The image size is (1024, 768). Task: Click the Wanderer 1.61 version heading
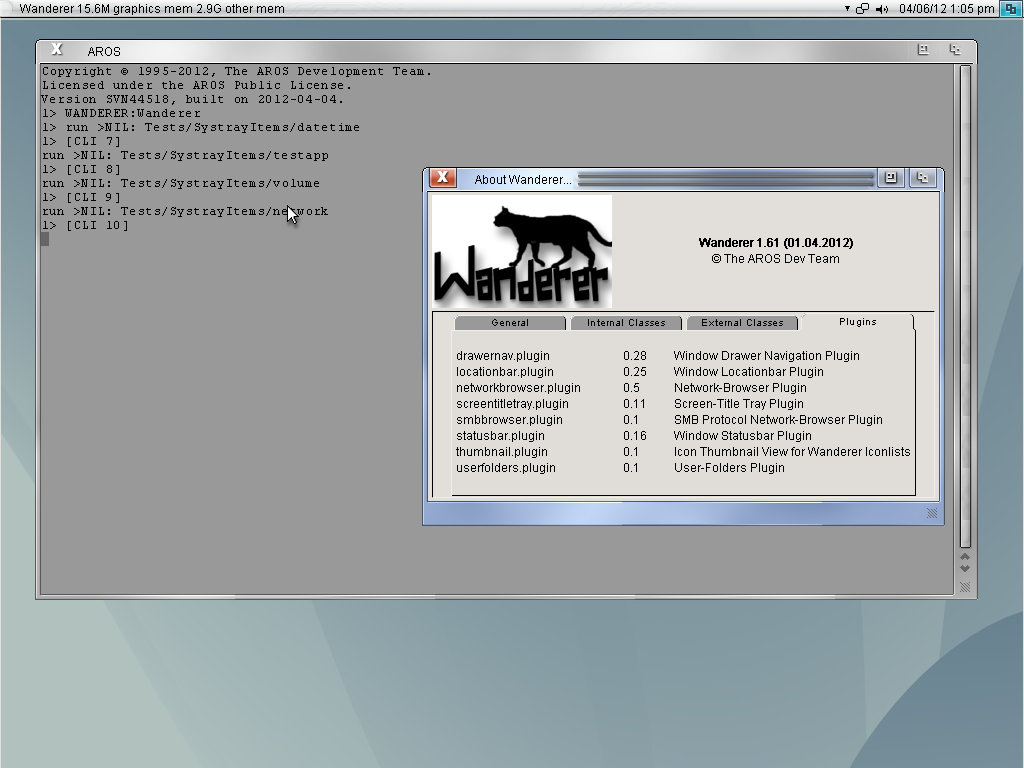coord(776,243)
